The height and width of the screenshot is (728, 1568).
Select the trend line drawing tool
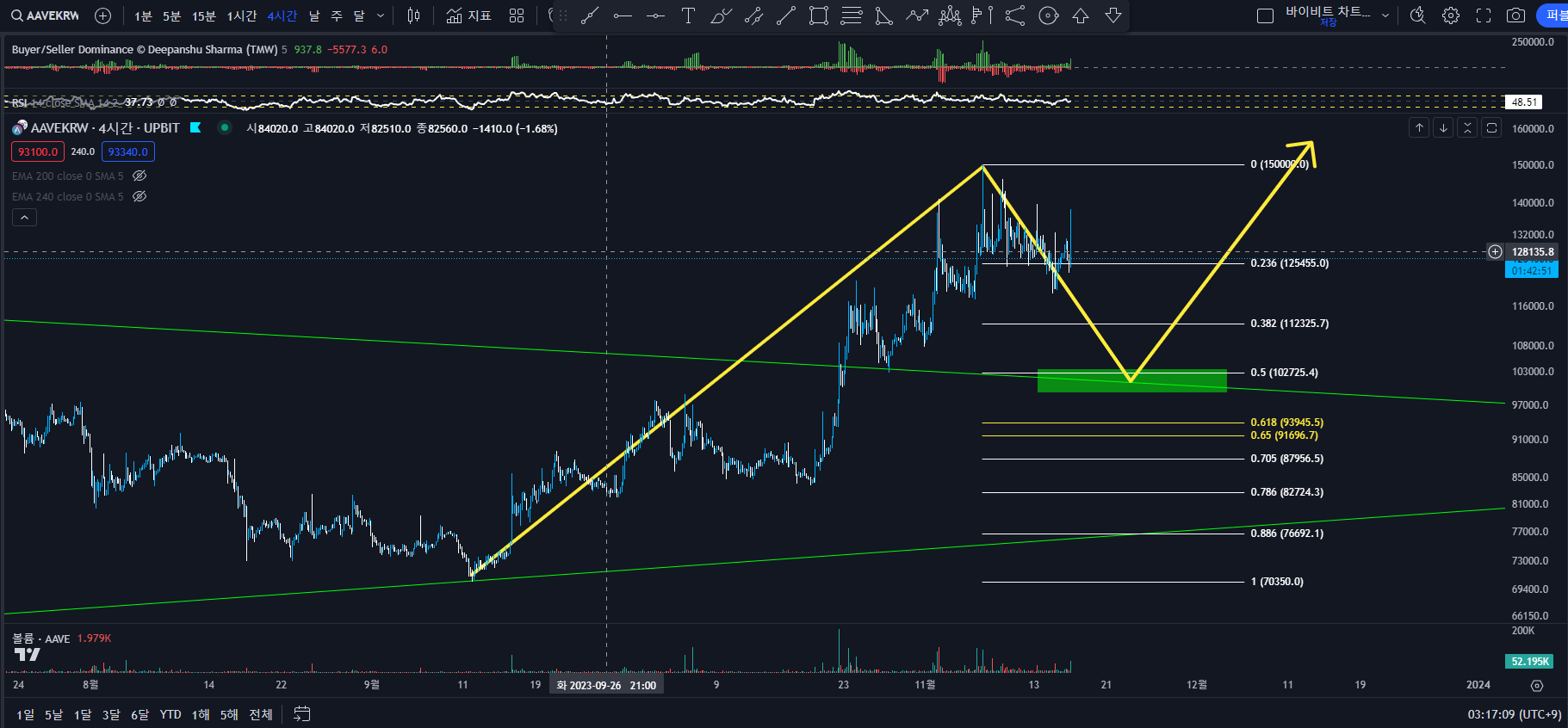(590, 15)
